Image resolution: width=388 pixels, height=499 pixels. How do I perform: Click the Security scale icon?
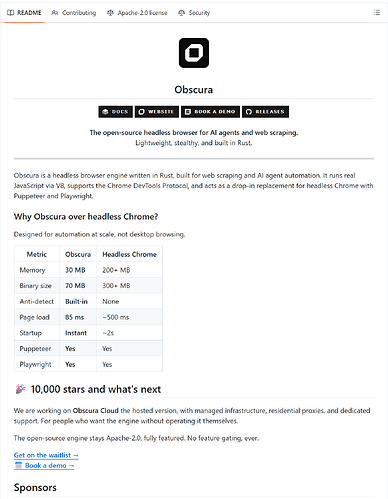181,13
